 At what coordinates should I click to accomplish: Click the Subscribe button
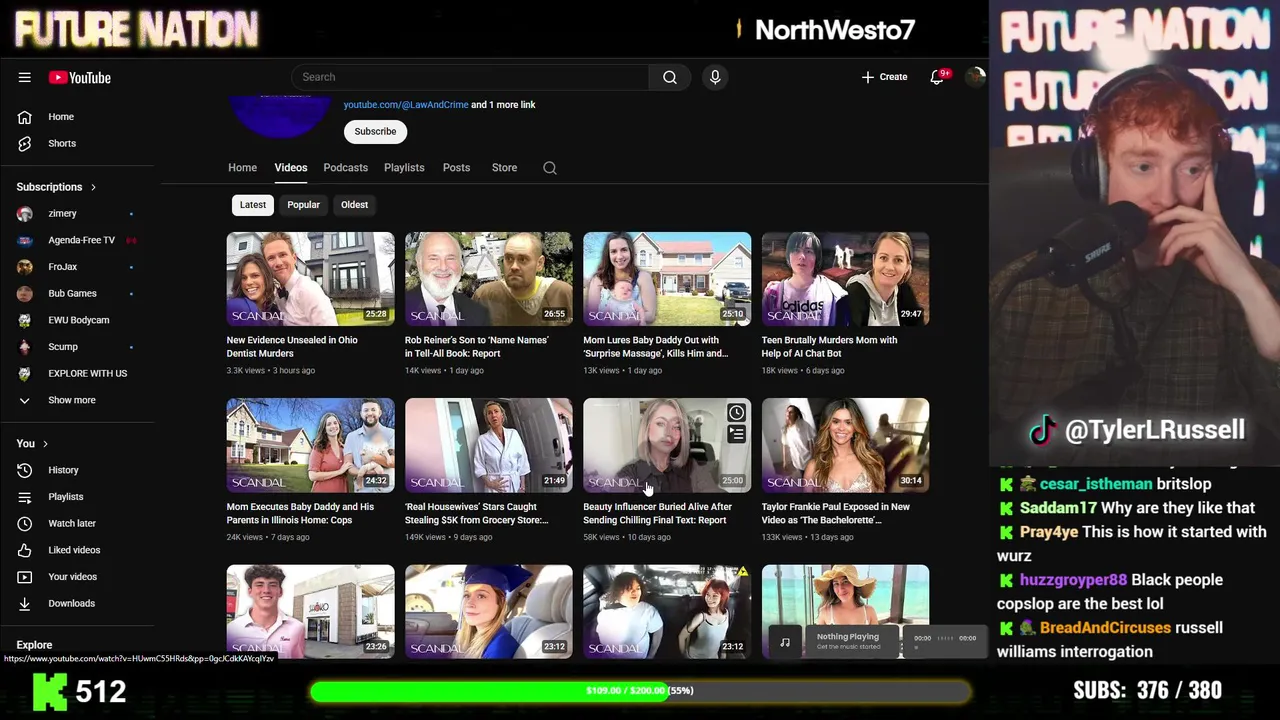pyautogui.click(x=375, y=131)
